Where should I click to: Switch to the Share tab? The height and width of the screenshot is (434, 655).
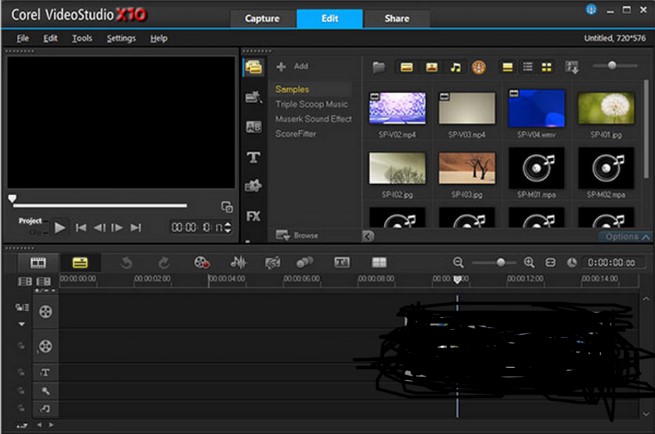tap(394, 18)
